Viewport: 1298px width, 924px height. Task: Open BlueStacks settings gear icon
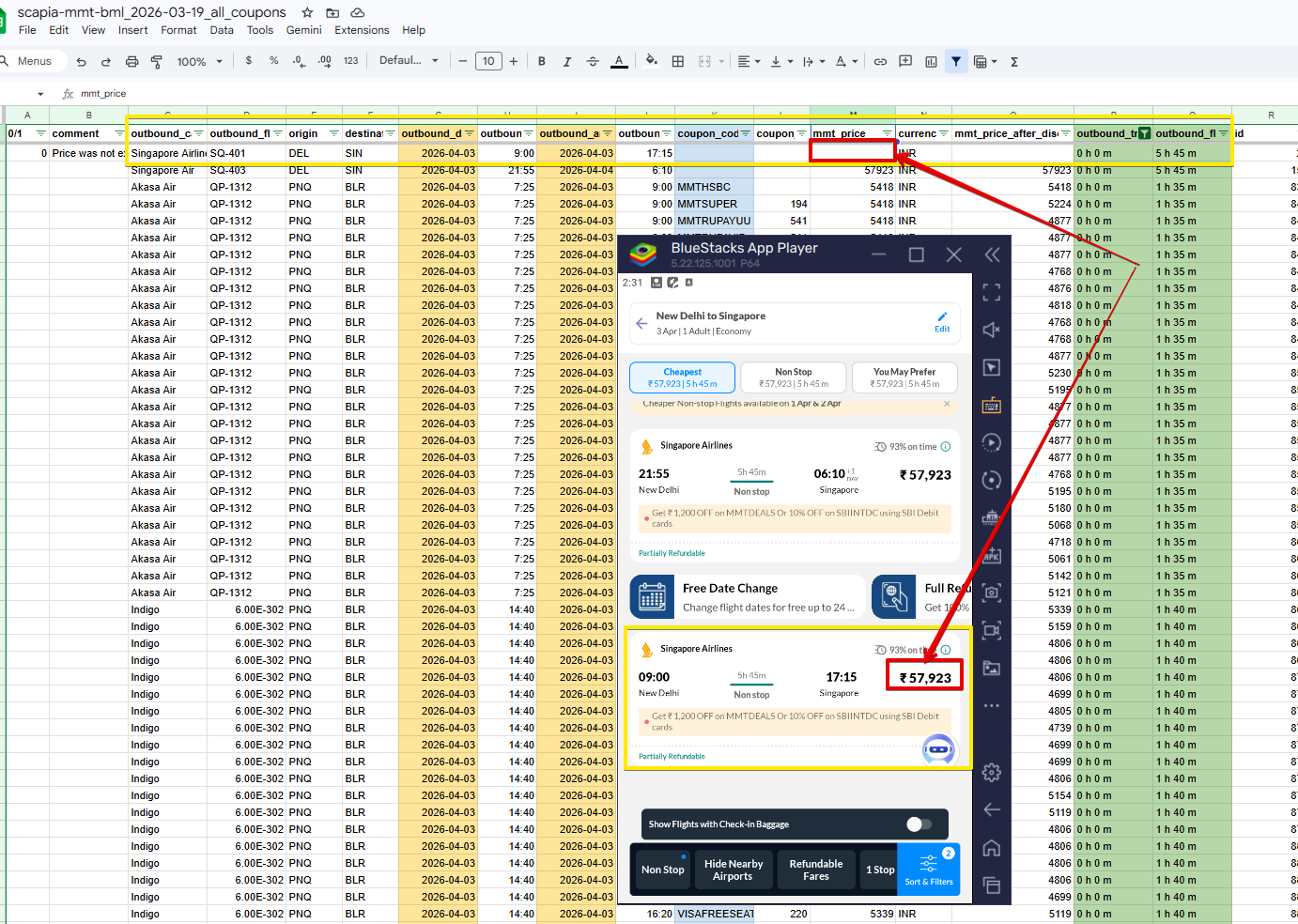pos(991,773)
